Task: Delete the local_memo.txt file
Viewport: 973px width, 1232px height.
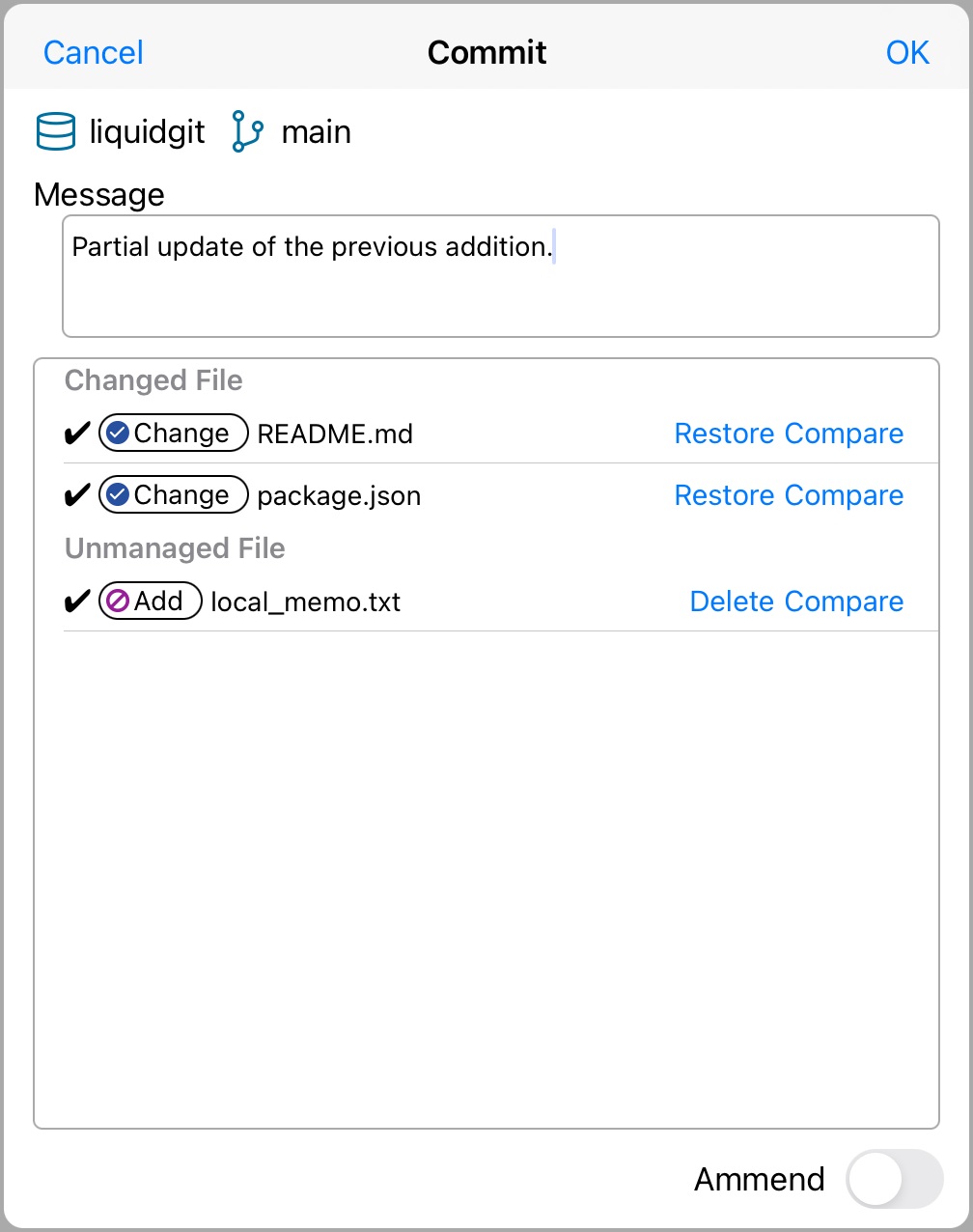Action: click(732, 602)
